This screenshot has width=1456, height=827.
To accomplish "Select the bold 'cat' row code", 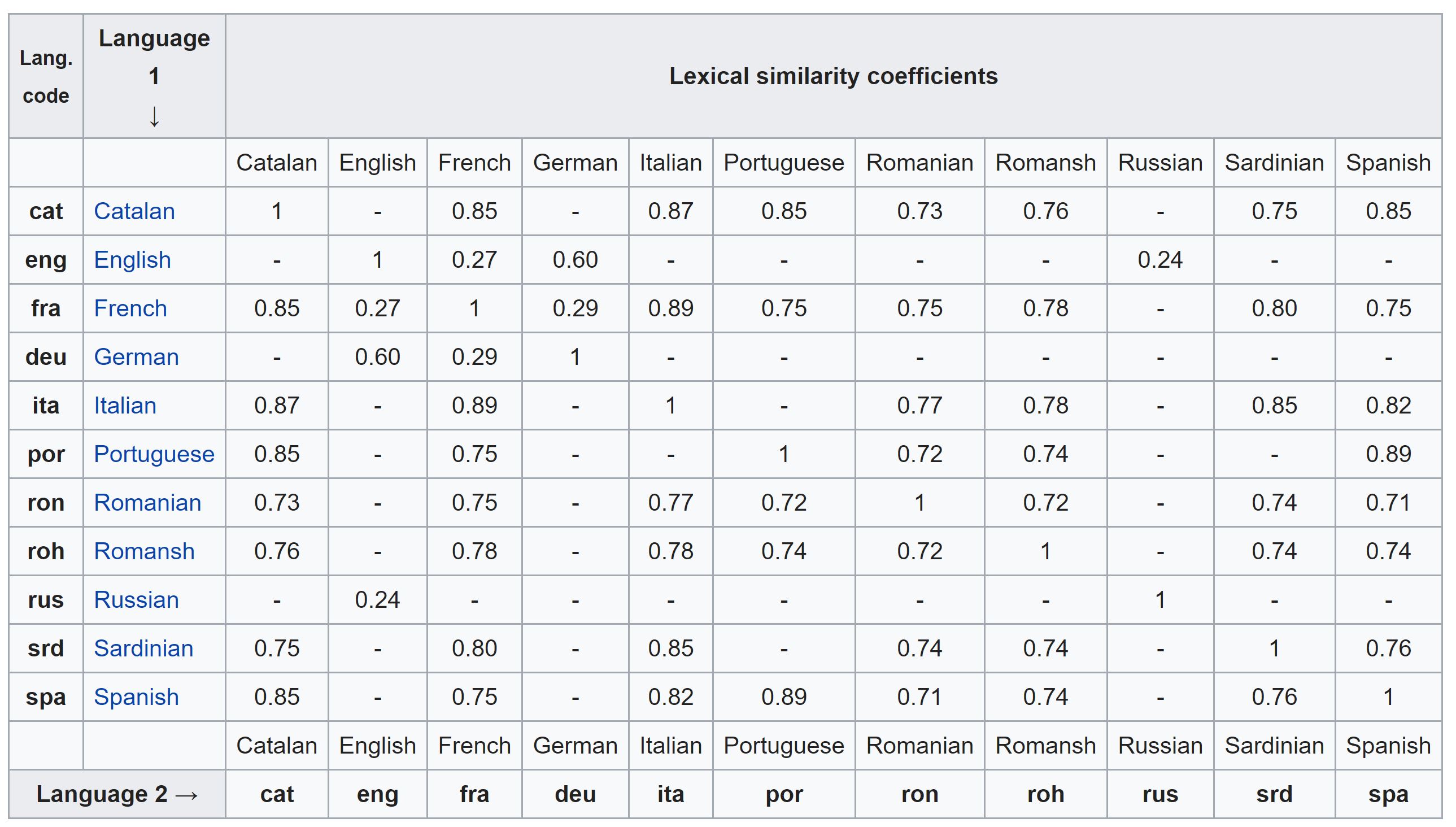I will coord(46,211).
